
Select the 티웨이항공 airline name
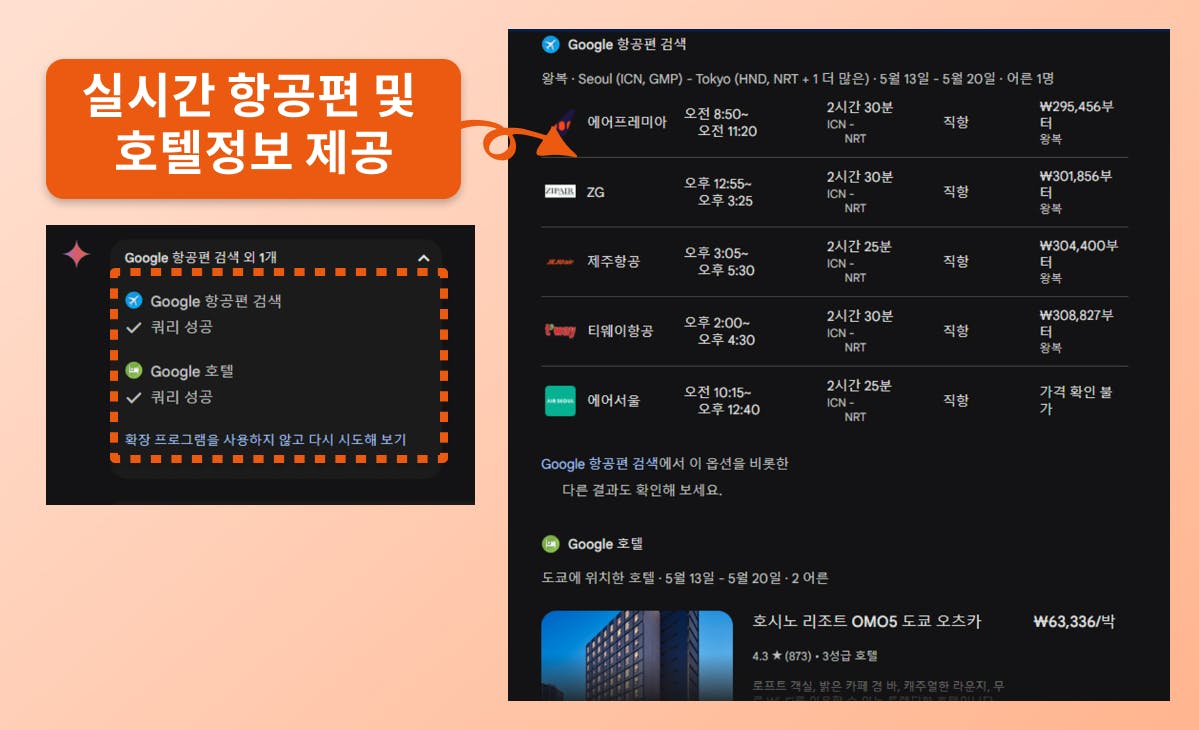pyautogui.click(x=620, y=330)
